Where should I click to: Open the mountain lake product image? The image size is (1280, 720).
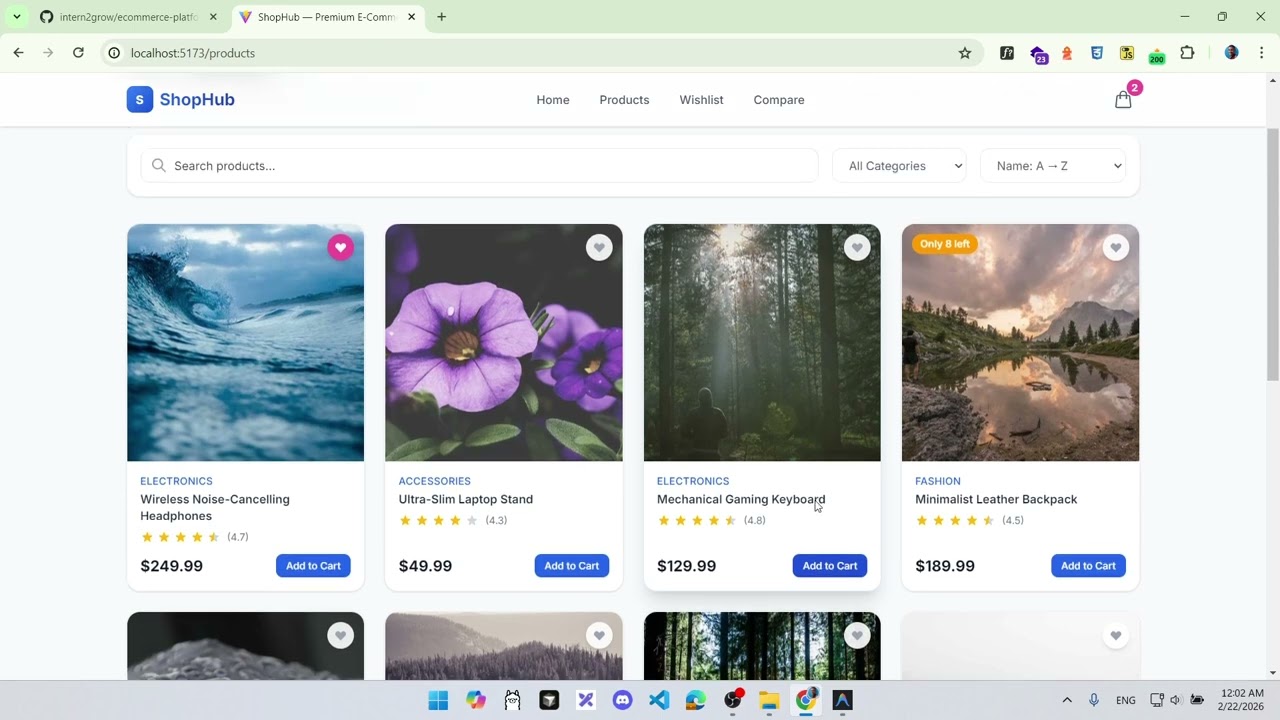coord(1020,343)
